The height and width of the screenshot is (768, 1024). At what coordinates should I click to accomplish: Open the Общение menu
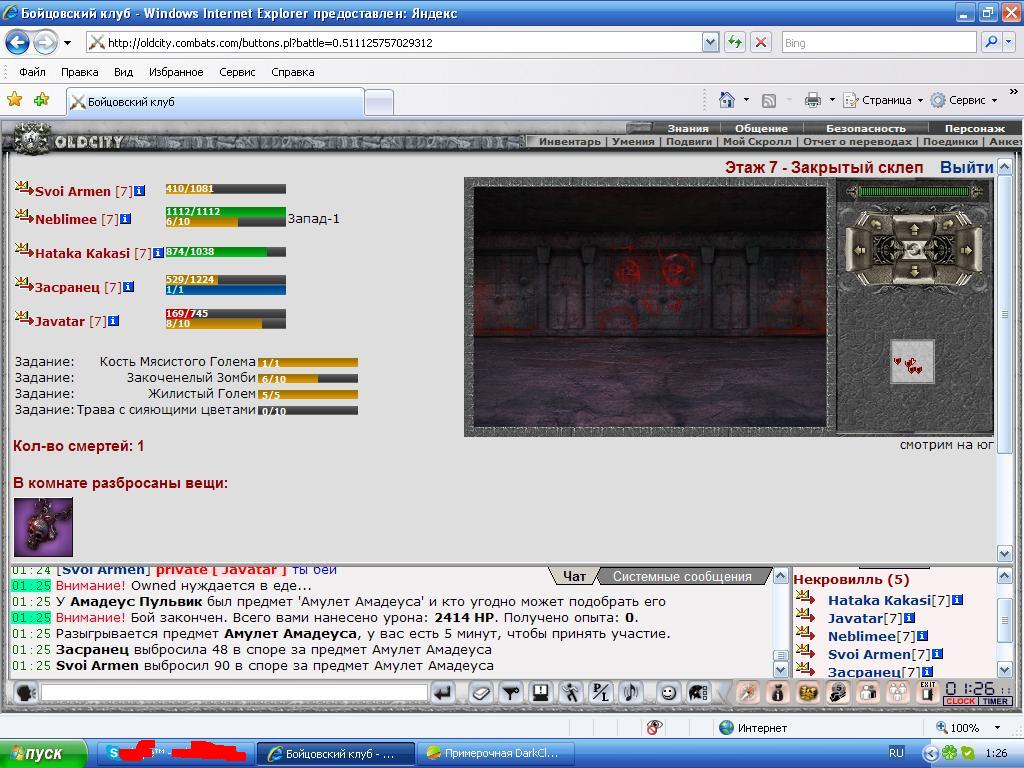point(761,129)
